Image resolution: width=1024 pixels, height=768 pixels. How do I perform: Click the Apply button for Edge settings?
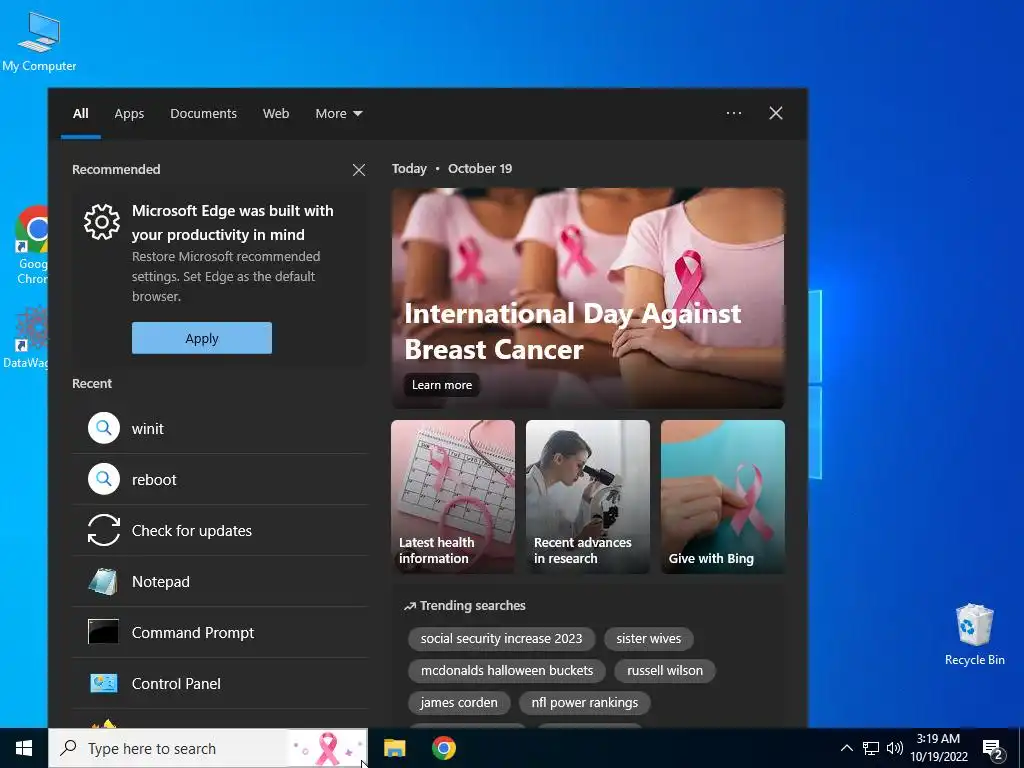202,338
